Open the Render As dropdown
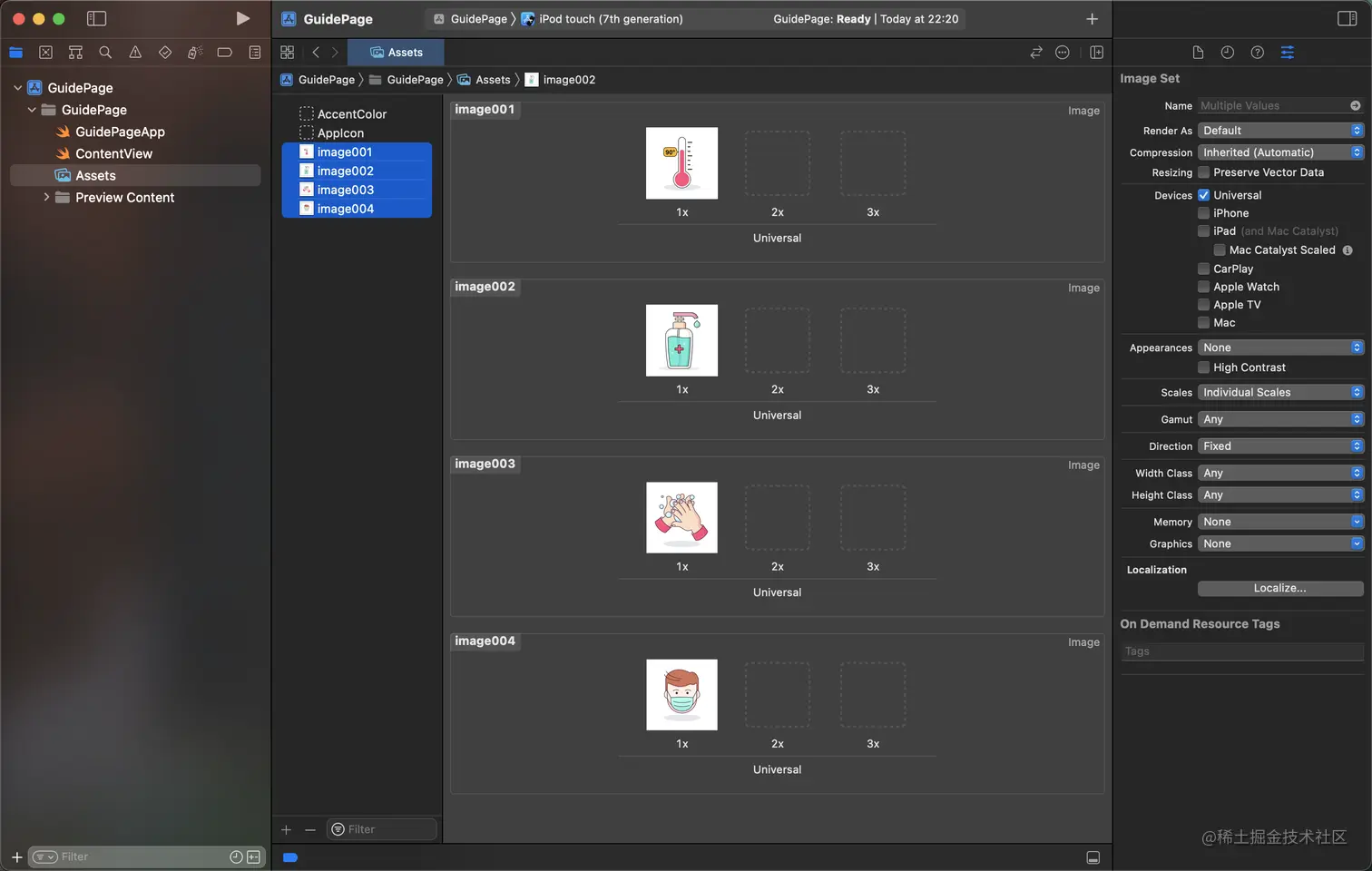This screenshot has width=1372, height=871. pos(1280,131)
